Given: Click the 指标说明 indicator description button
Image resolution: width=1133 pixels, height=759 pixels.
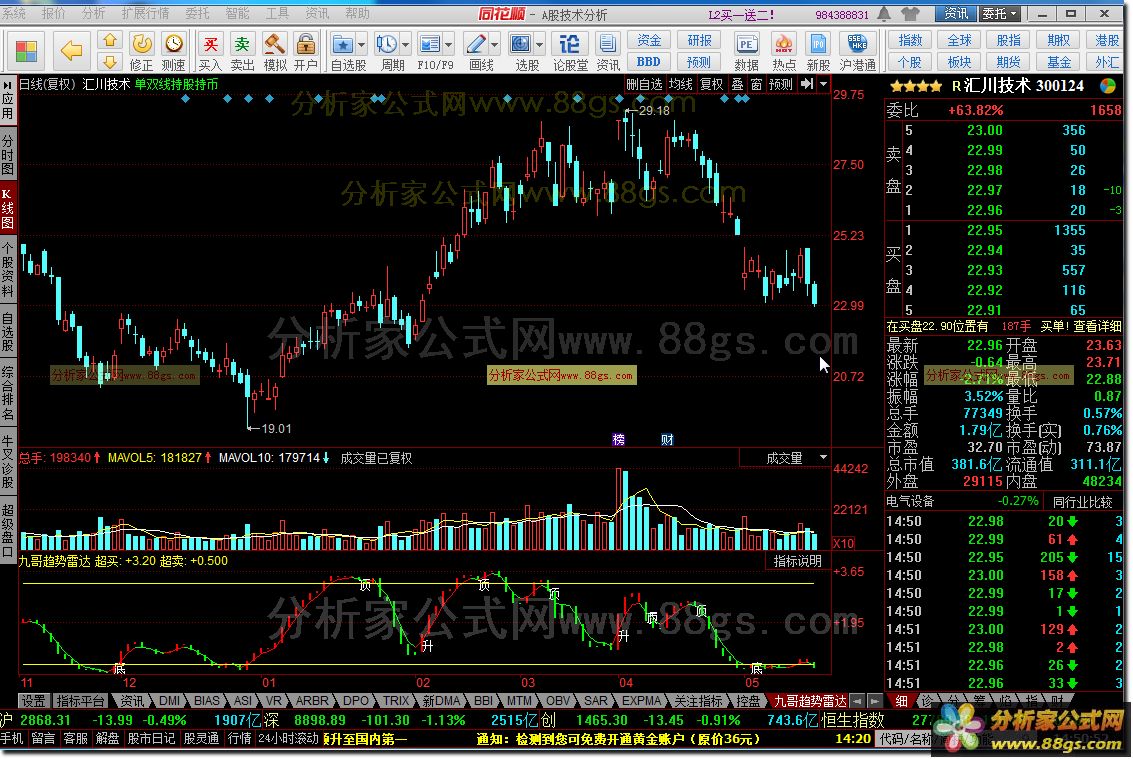Looking at the screenshot, I should click(798, 561).
